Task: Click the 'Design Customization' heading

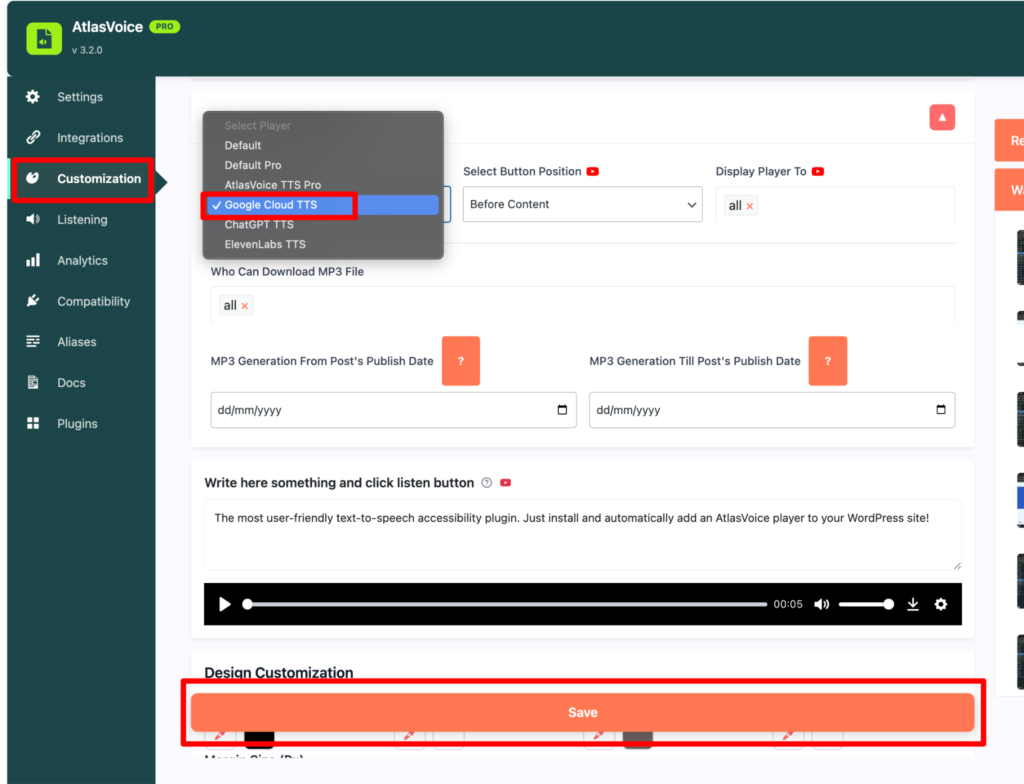Action: coord(279,672)
